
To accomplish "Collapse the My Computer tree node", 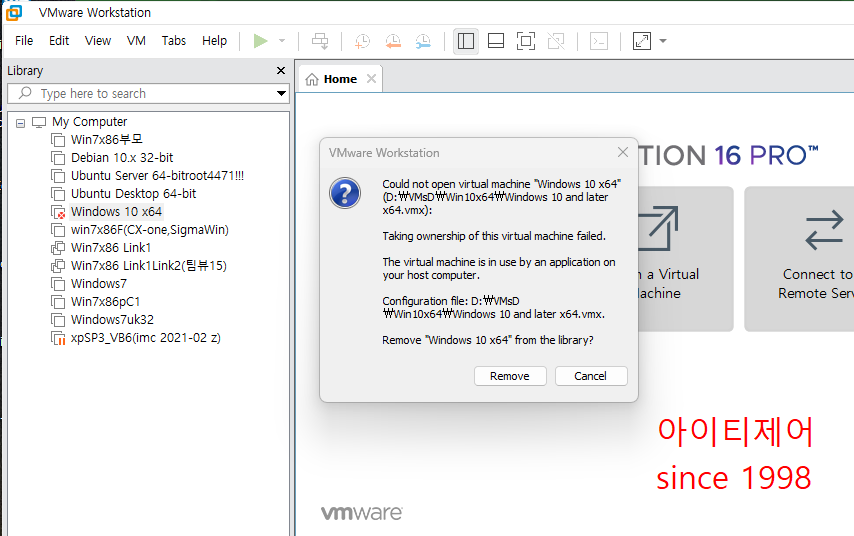I will pos(21,123).
